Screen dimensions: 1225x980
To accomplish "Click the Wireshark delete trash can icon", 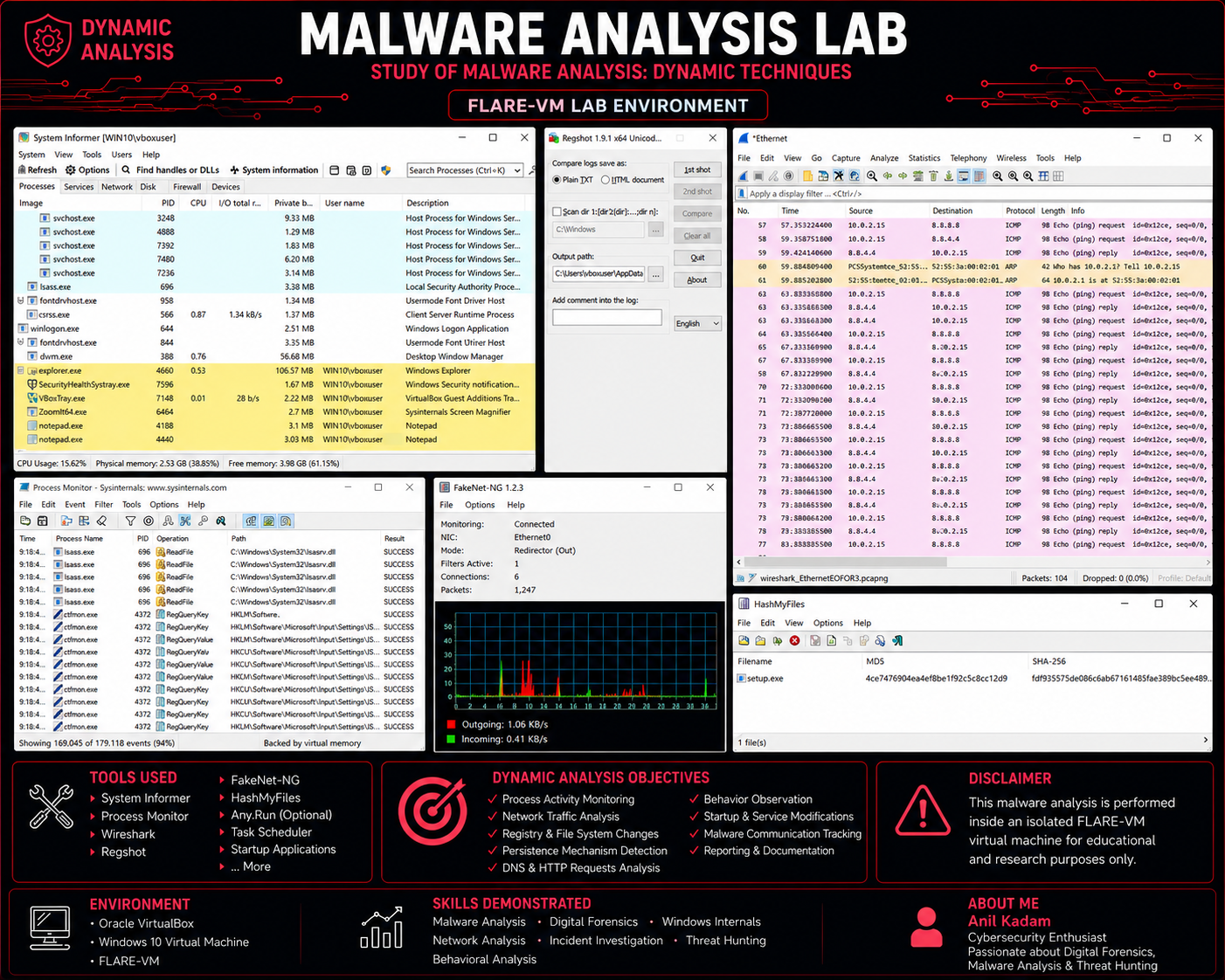I will (933, 176).
